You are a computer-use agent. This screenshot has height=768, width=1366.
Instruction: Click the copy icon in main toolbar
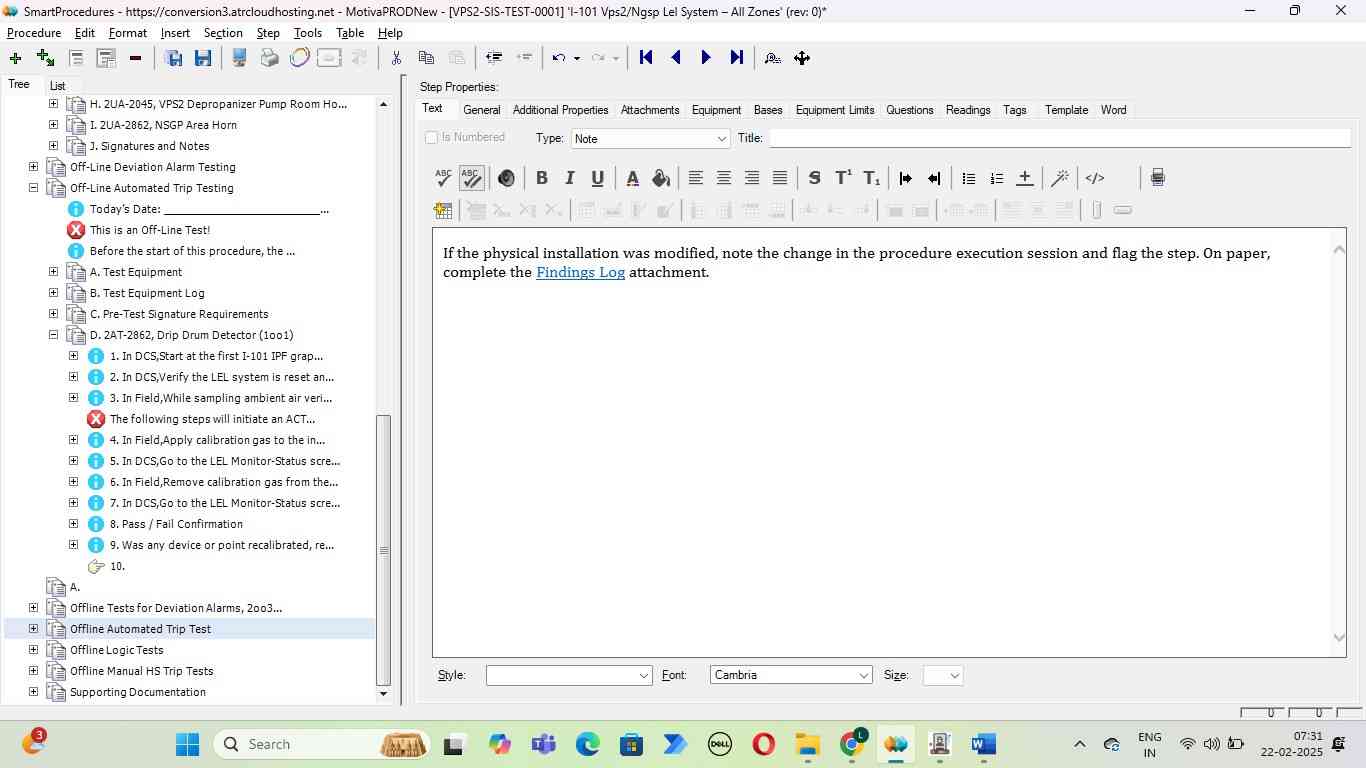click(x=426, y=58)
